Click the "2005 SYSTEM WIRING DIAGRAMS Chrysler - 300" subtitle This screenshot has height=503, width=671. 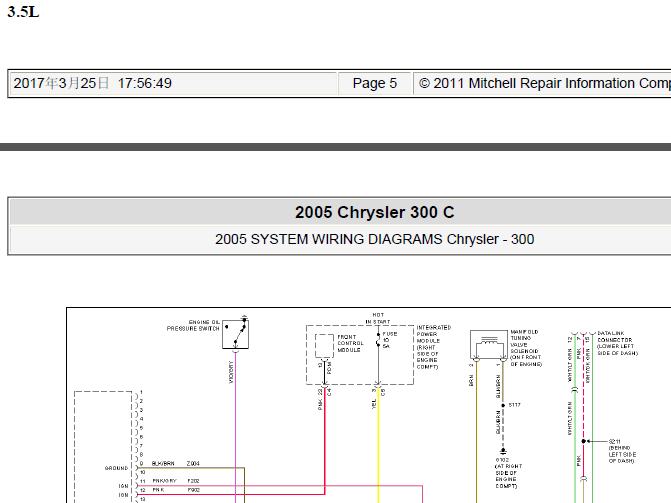pos(374,239)
